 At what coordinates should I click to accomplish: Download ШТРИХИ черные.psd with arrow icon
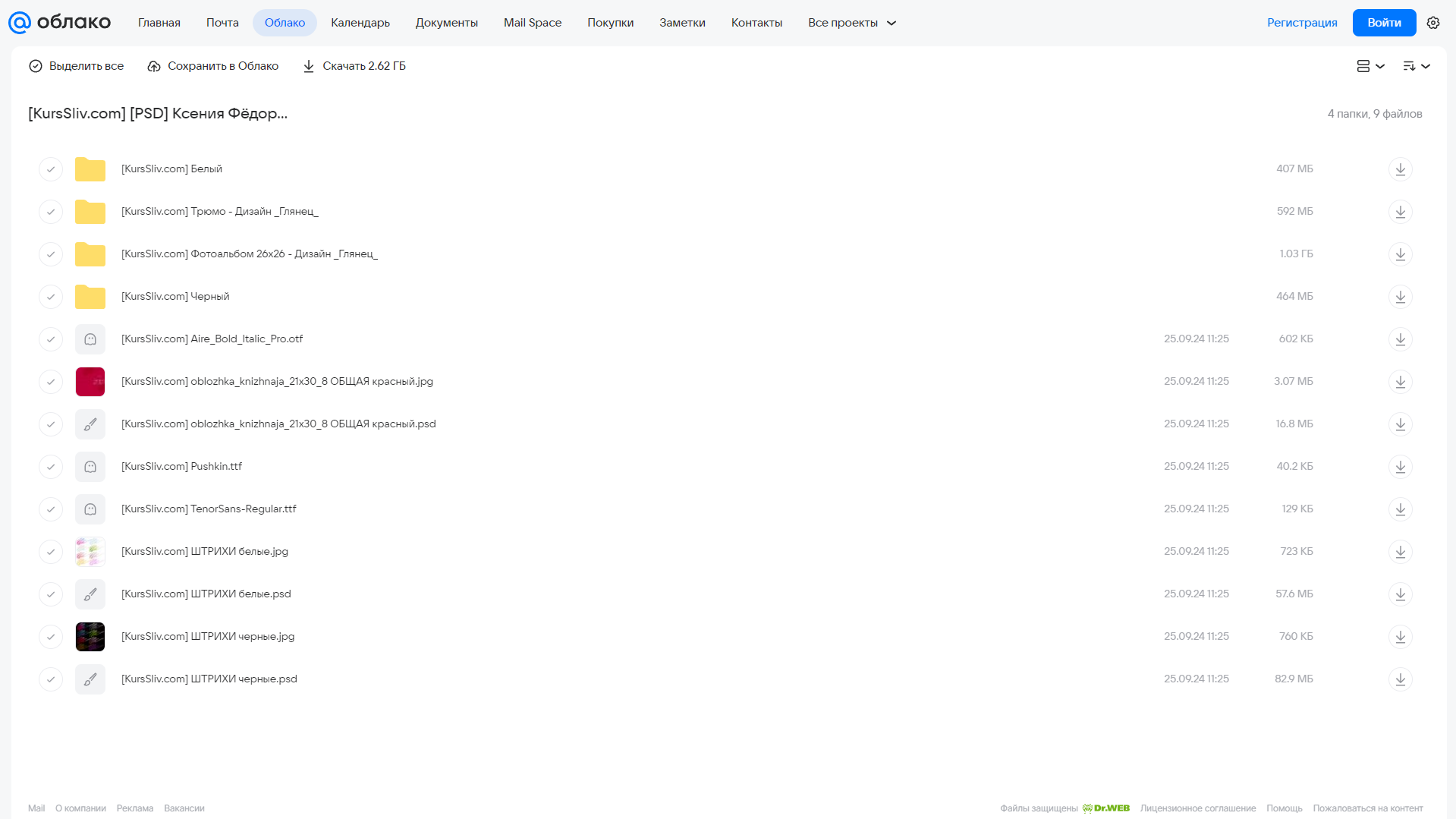pos(1400,679)
